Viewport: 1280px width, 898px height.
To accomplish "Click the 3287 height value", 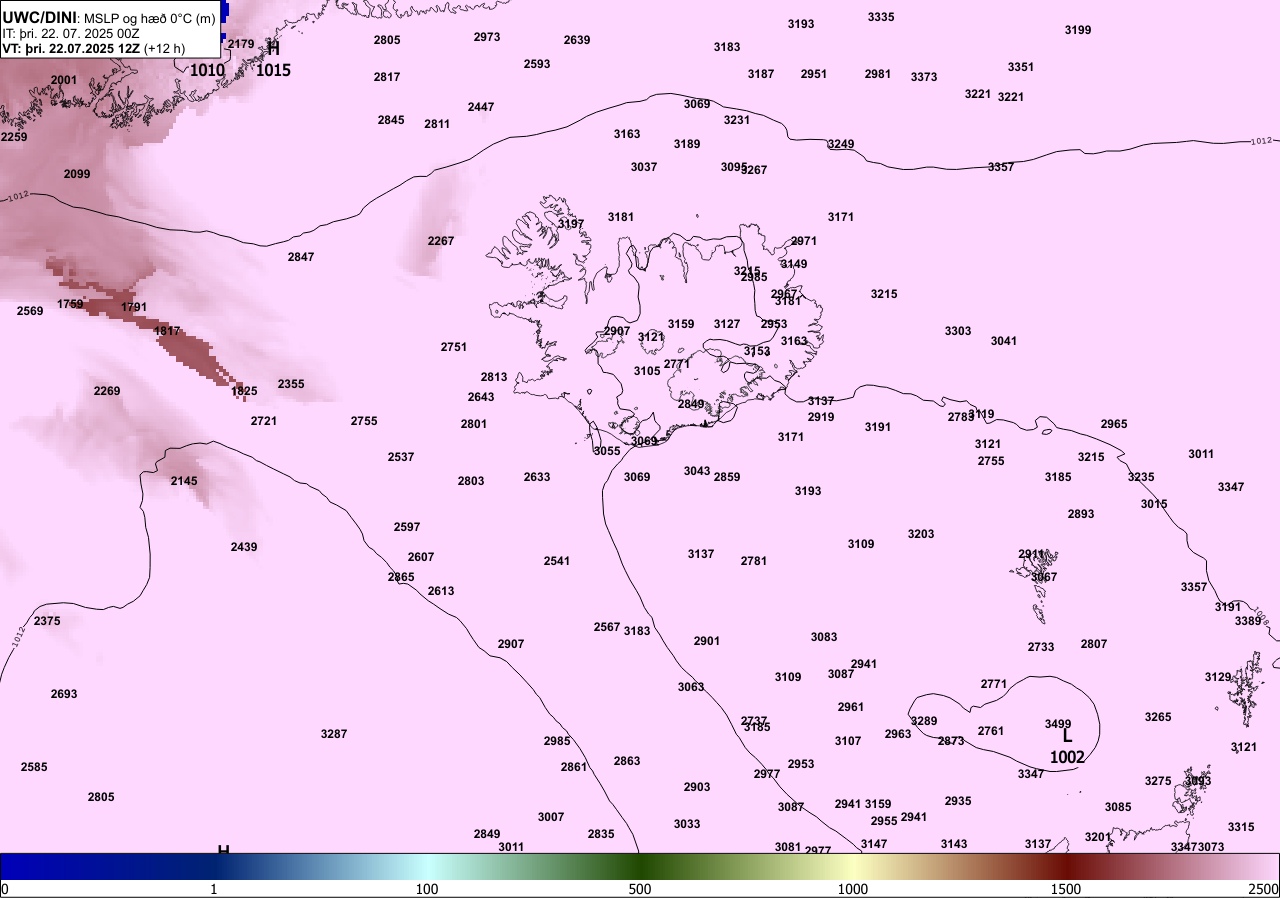I will pyautogui.click(x=334, y=734).
